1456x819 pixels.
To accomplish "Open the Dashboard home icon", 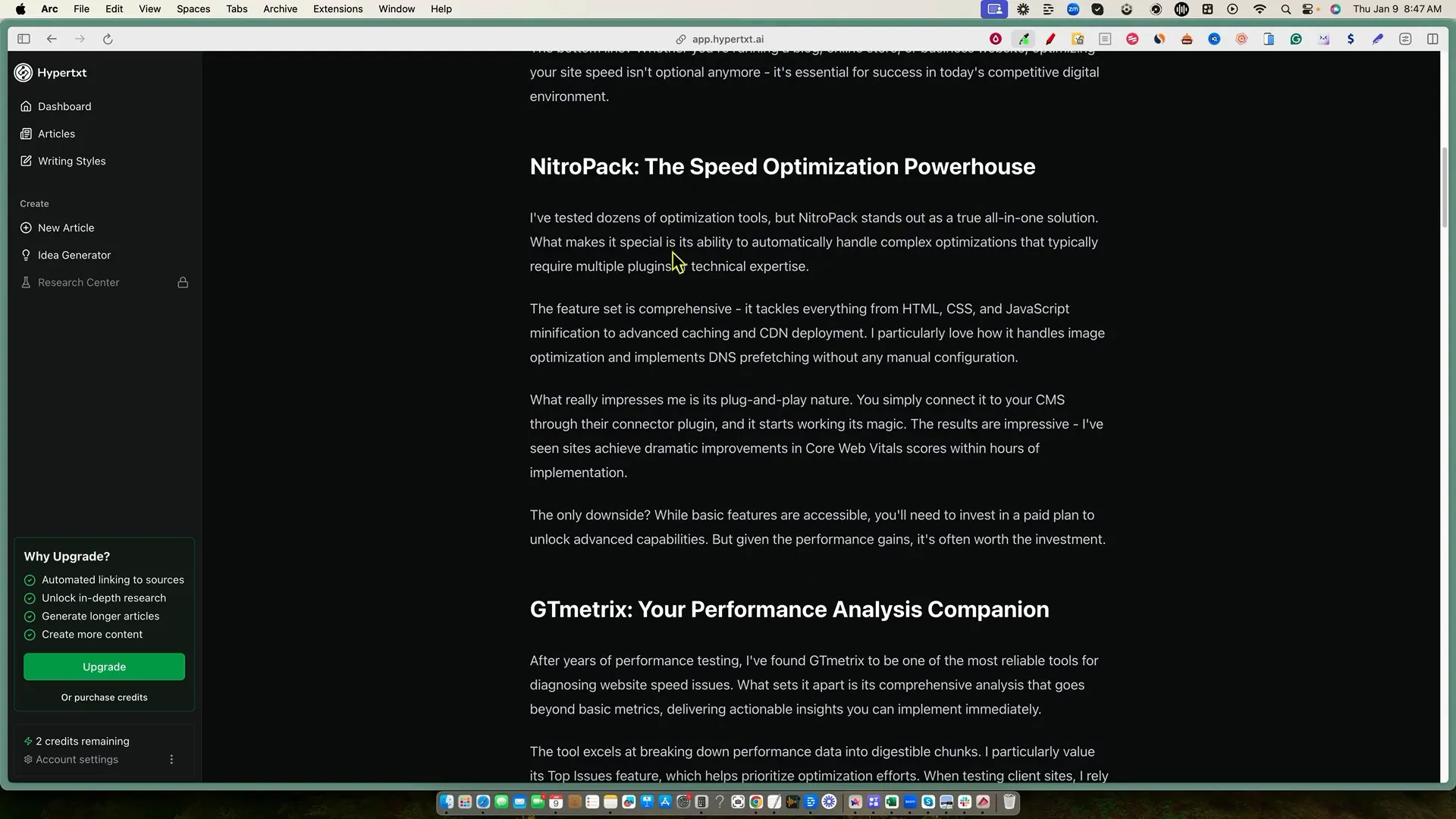I will tap(26, 106).
